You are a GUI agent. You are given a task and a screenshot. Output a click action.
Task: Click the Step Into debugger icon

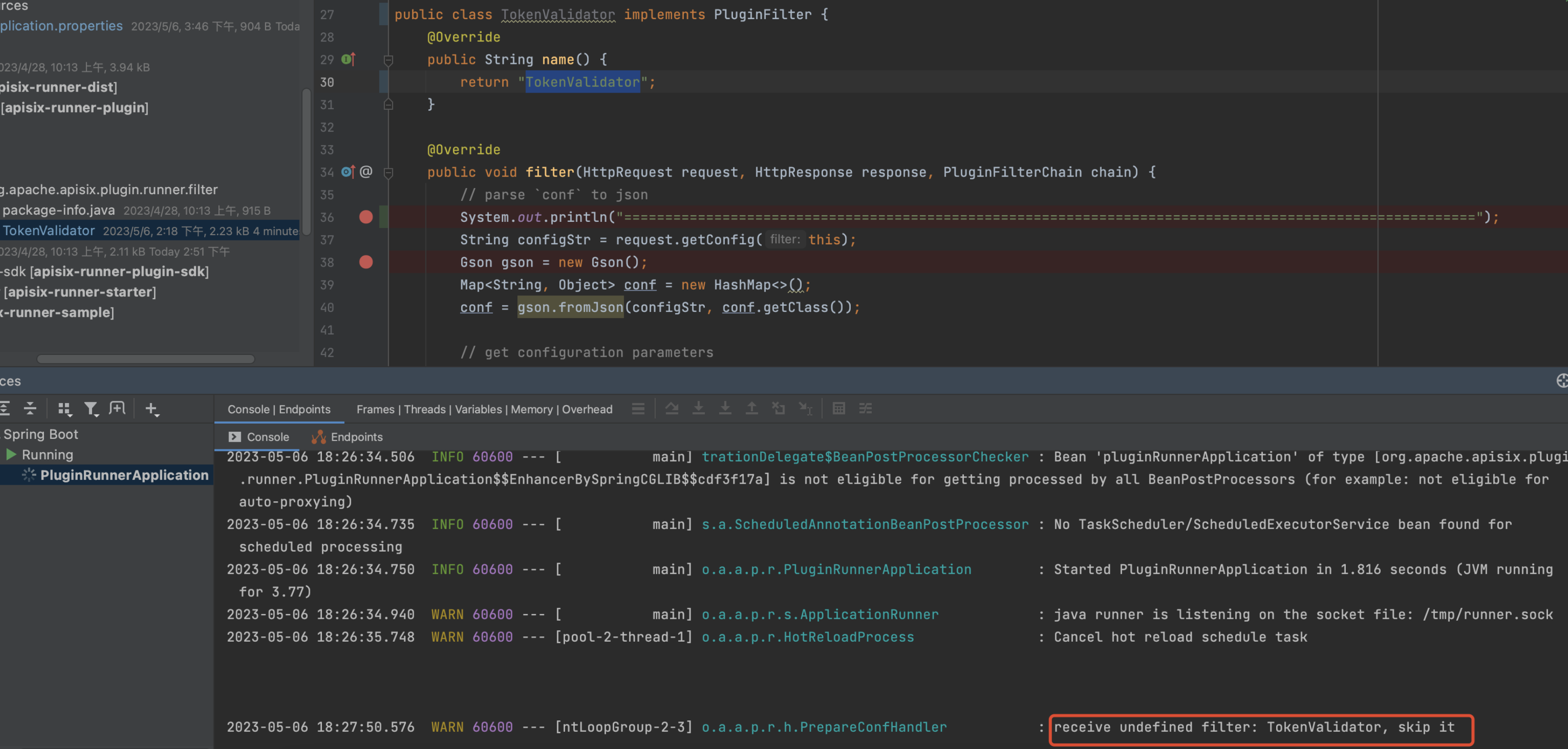coord(698,408)
